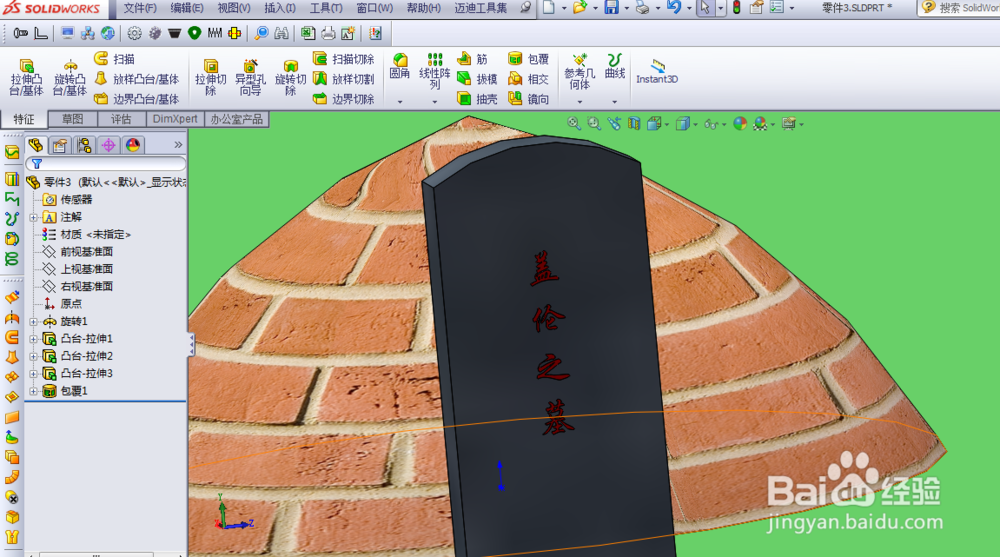Toggle Instant3D mode
The height and width of the screenshot is (557, 1000).
(657, 71)
